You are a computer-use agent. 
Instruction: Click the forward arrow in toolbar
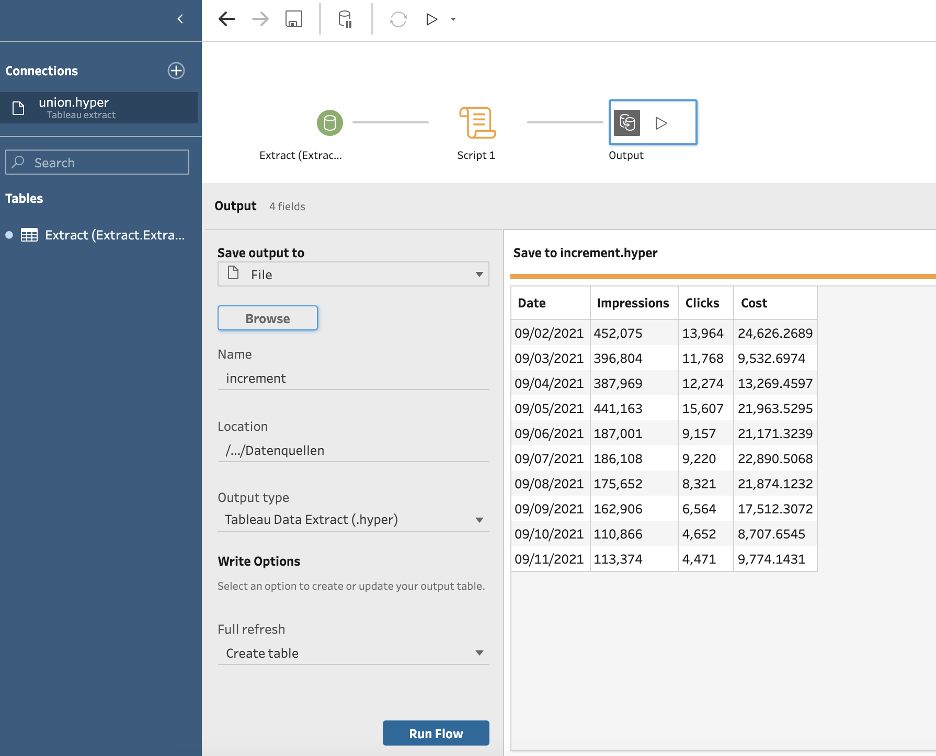tap(260, 19)
